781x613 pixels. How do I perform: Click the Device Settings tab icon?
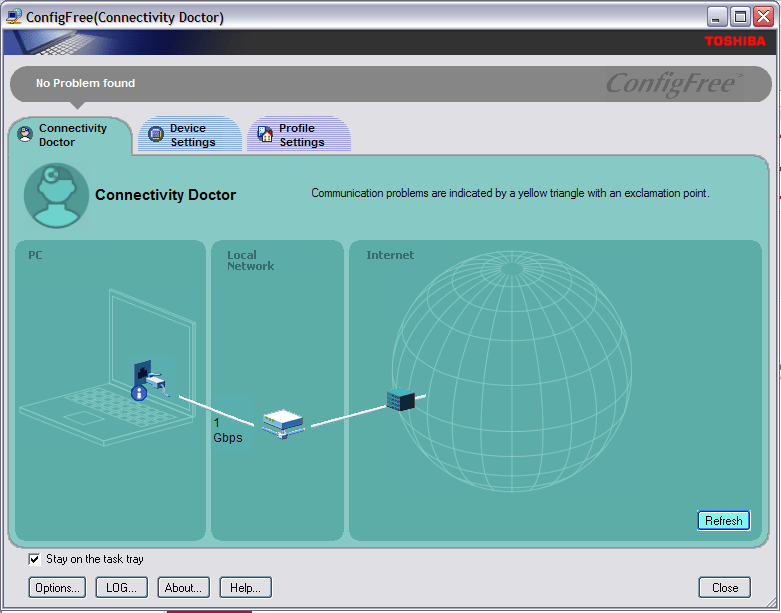156,135
